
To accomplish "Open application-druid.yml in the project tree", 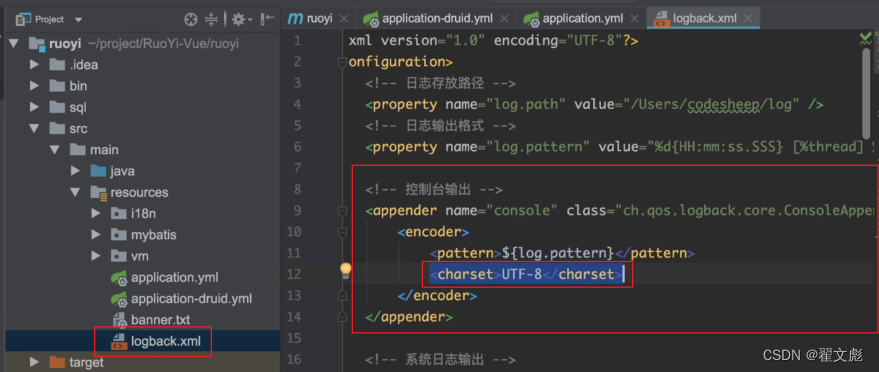I will [x=182, y=299].
